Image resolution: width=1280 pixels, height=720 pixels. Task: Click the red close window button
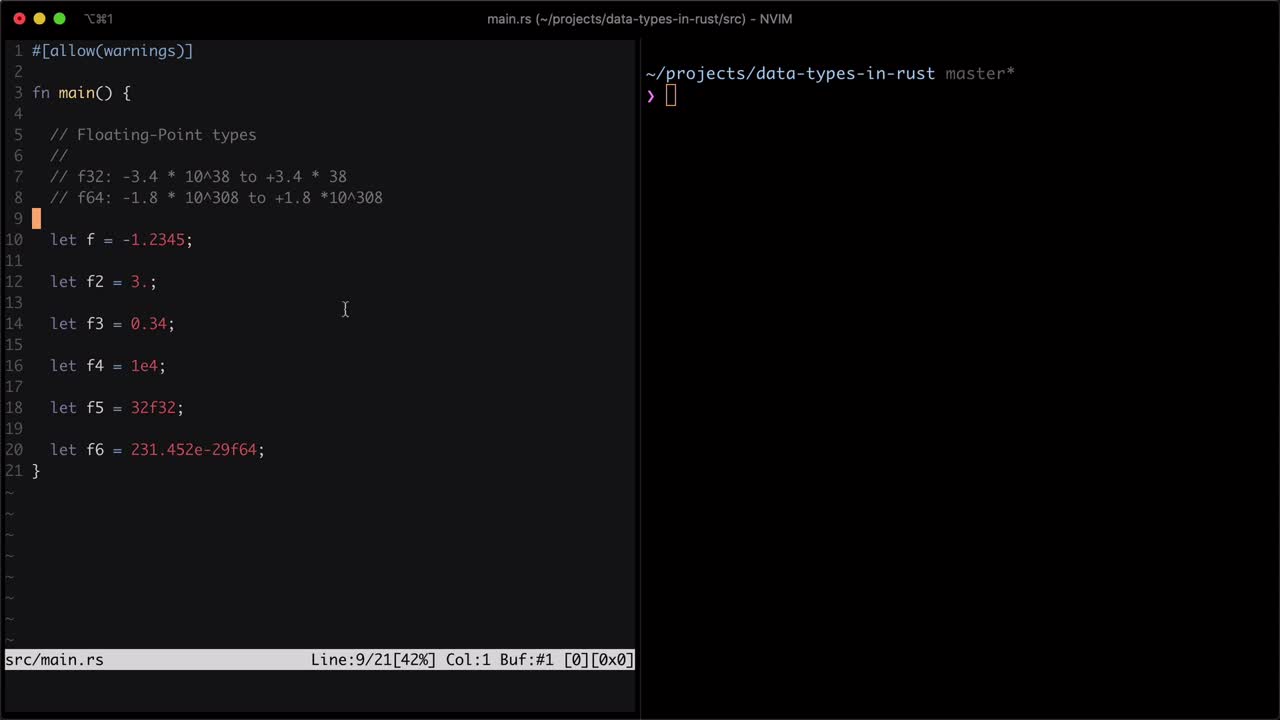point(19,19)
